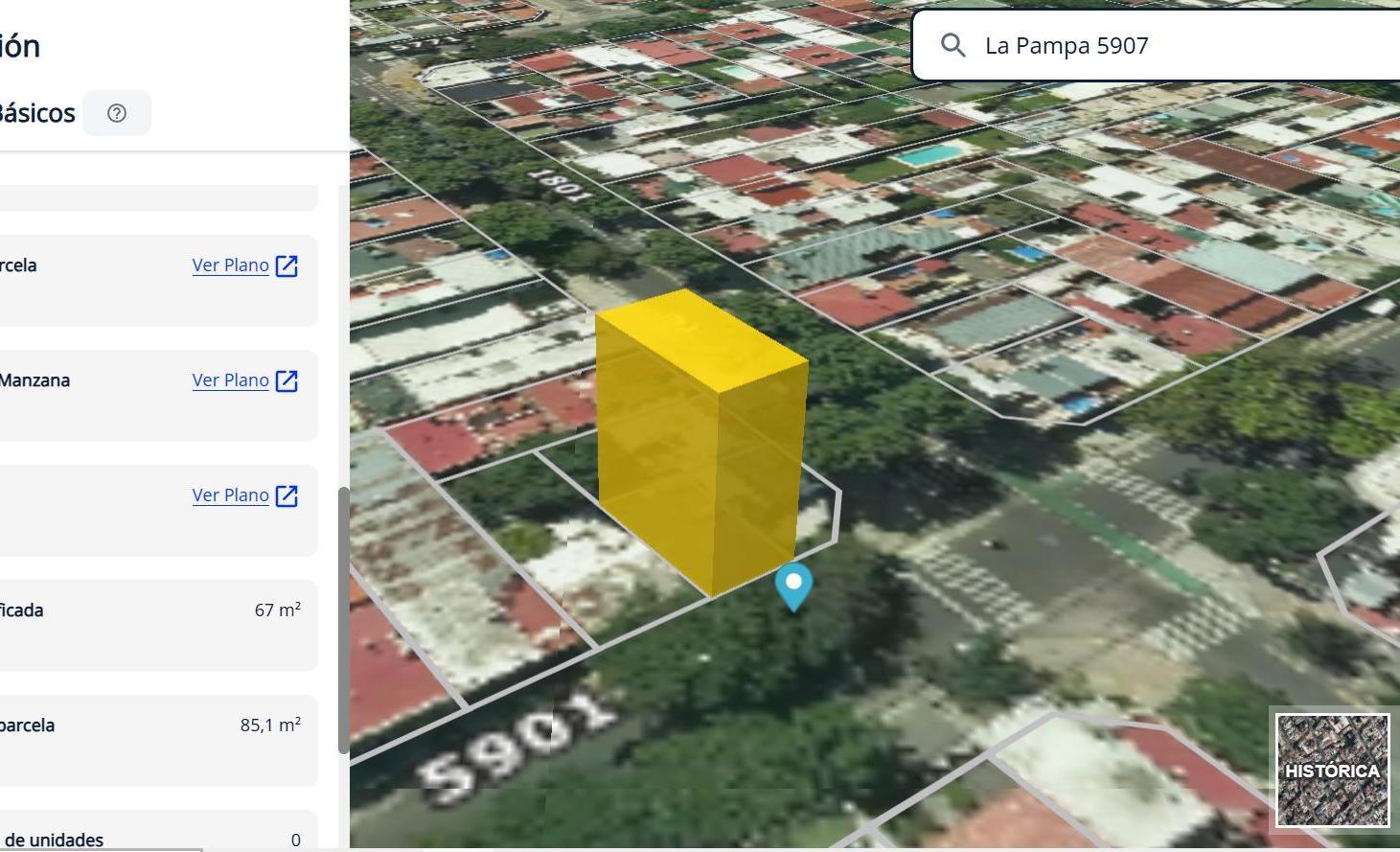Viewport: 1400px width, 852px height.
Task: Open help question-mark icon beside Básicos
Action: (x=117, y=113)
